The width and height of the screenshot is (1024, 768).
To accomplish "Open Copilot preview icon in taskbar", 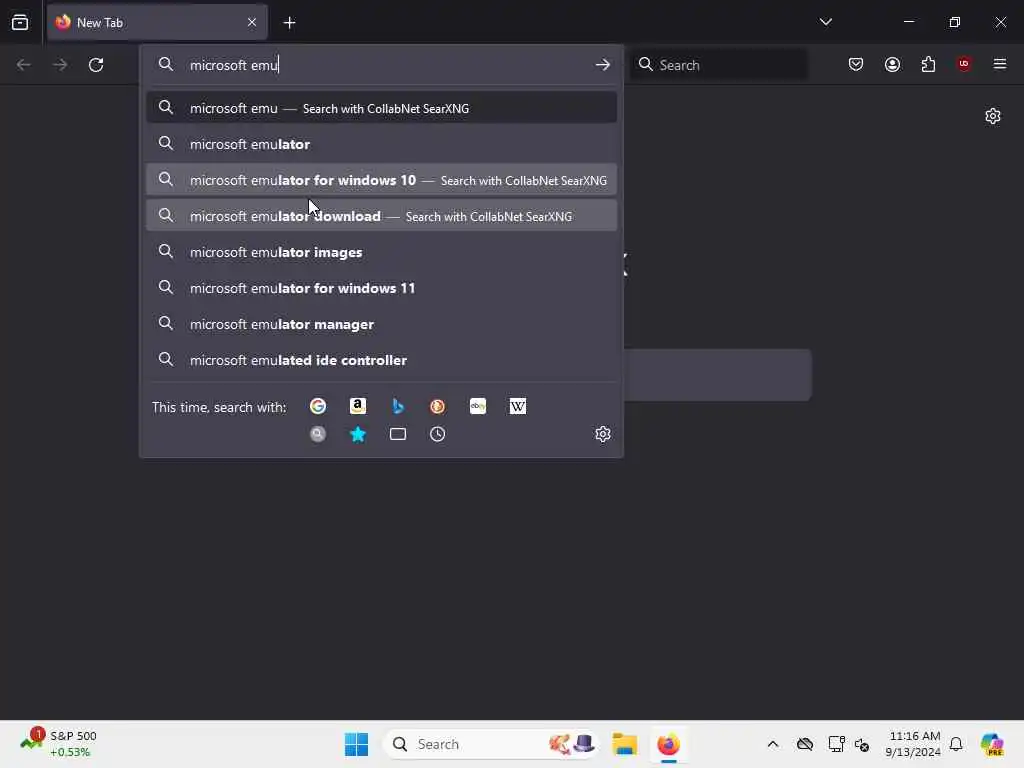I will coord(991,744).
